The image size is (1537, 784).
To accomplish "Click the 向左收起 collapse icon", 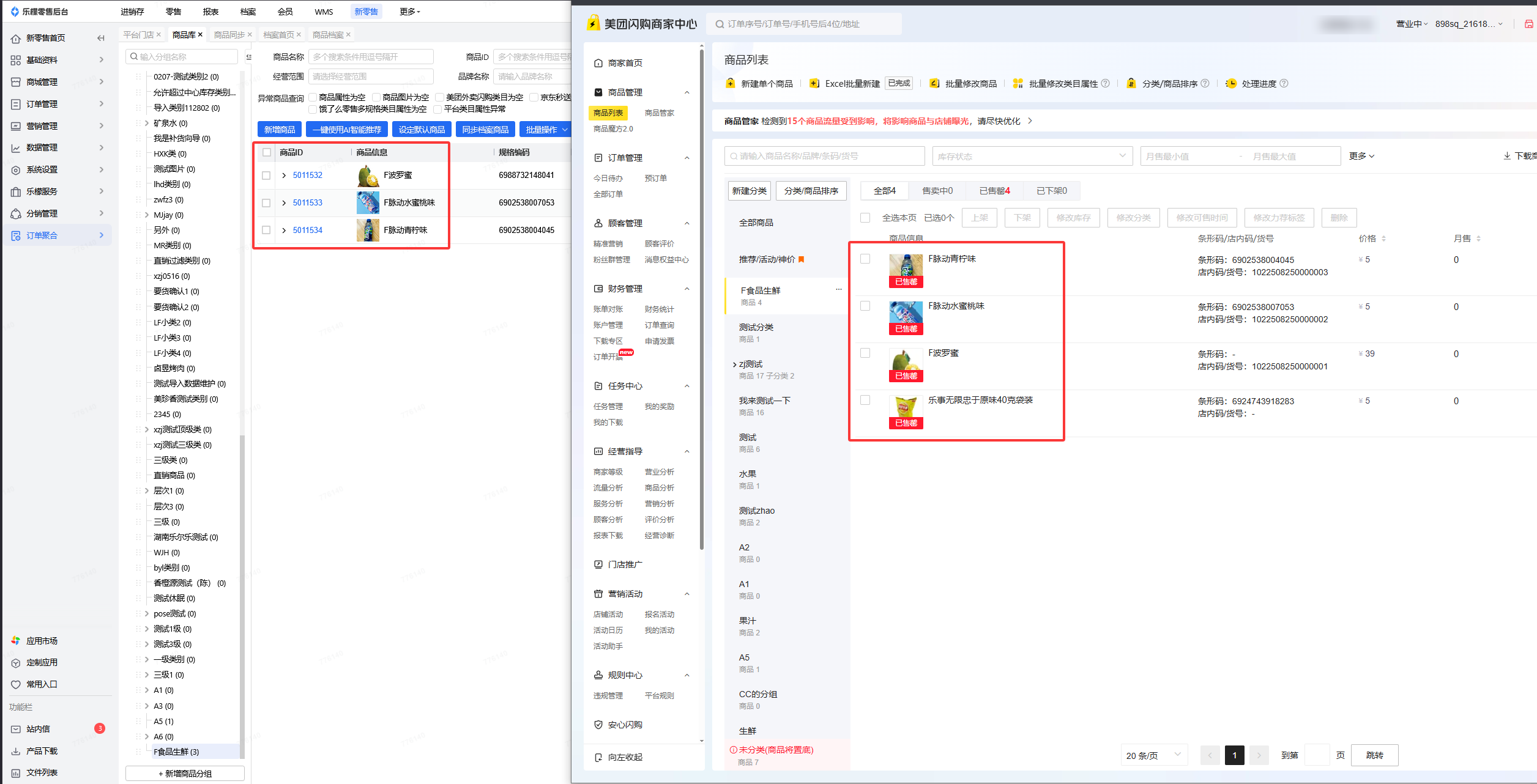I will coord(598,757).
